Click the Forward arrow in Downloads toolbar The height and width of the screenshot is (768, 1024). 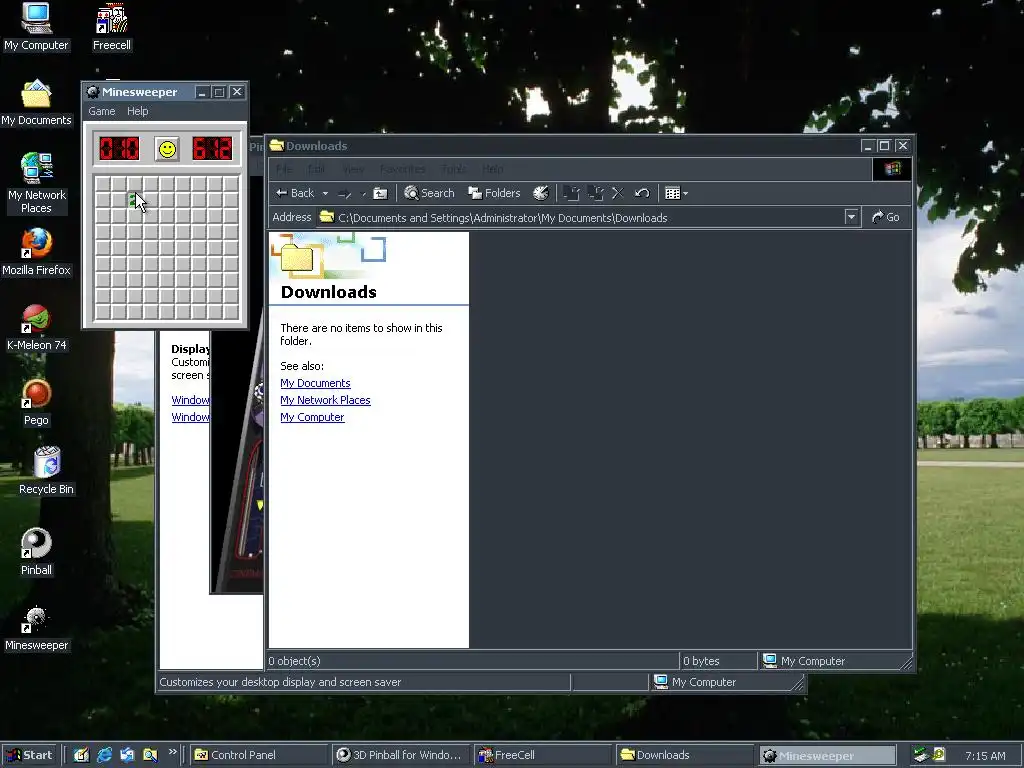pyautogui.click(x=345, y=193)
